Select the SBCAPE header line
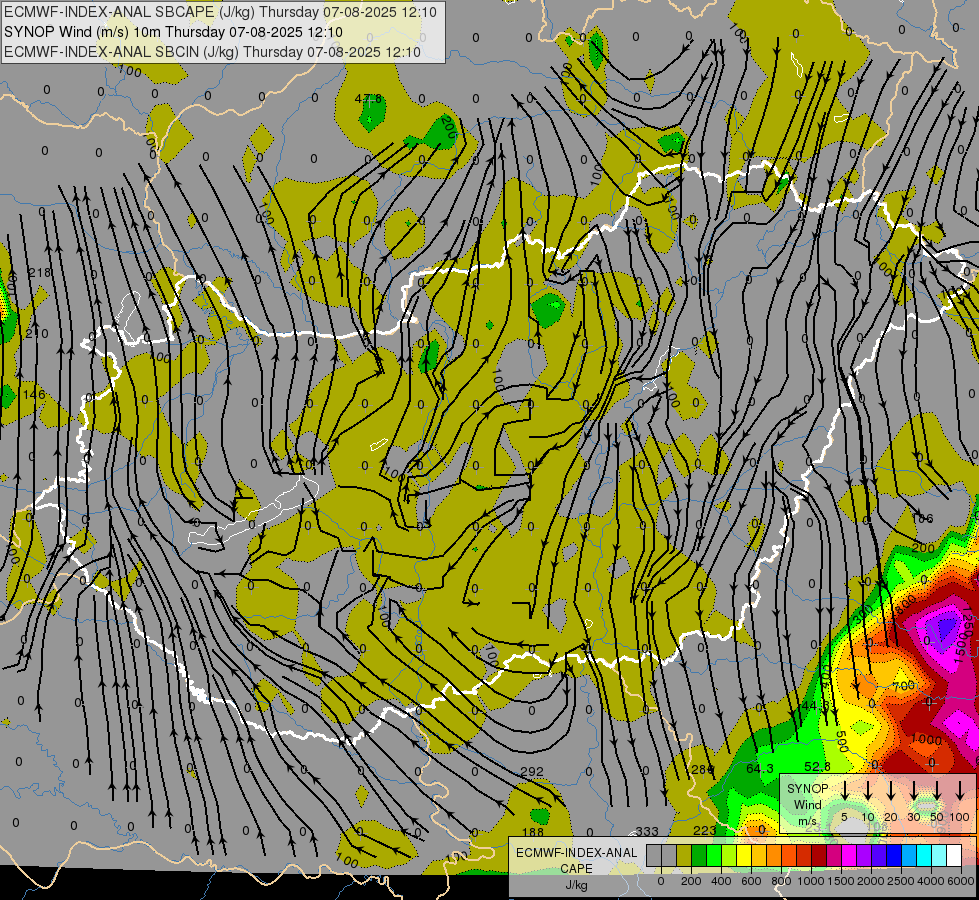Image resolution: width=979 pixels, height=900 pixels. tap(220, 12)
